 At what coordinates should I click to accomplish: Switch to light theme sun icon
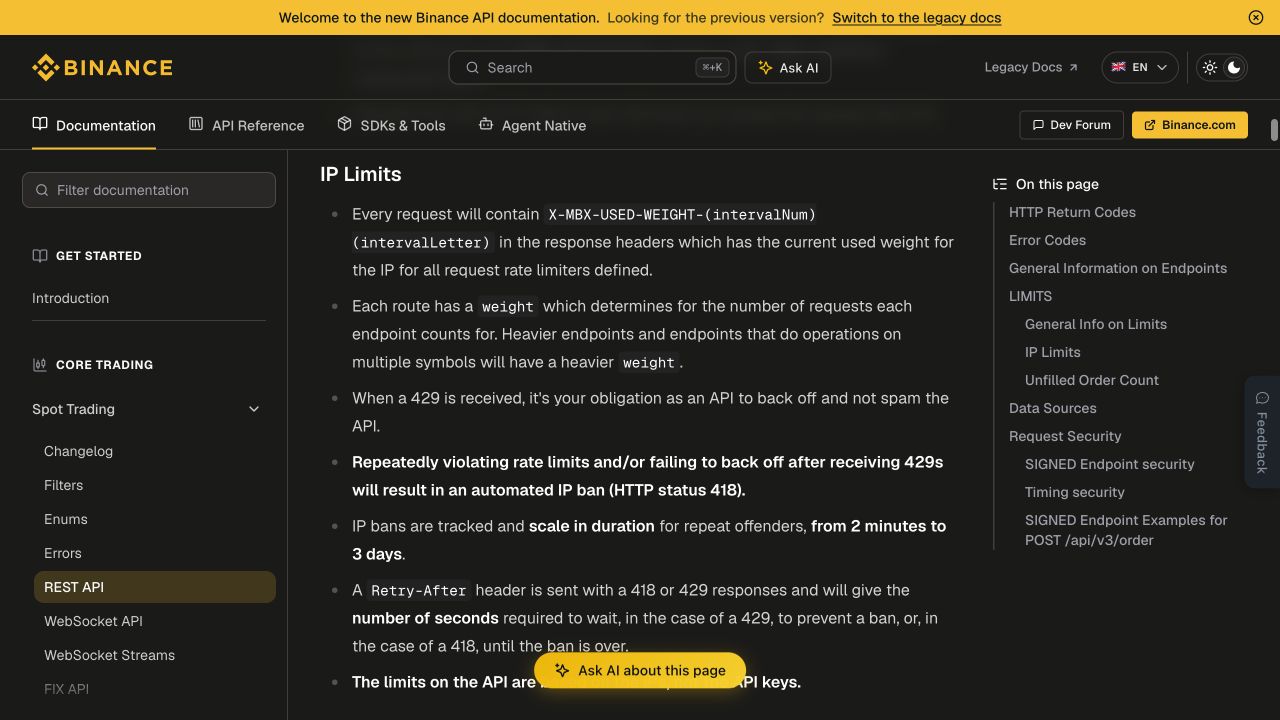point(1210,67)
